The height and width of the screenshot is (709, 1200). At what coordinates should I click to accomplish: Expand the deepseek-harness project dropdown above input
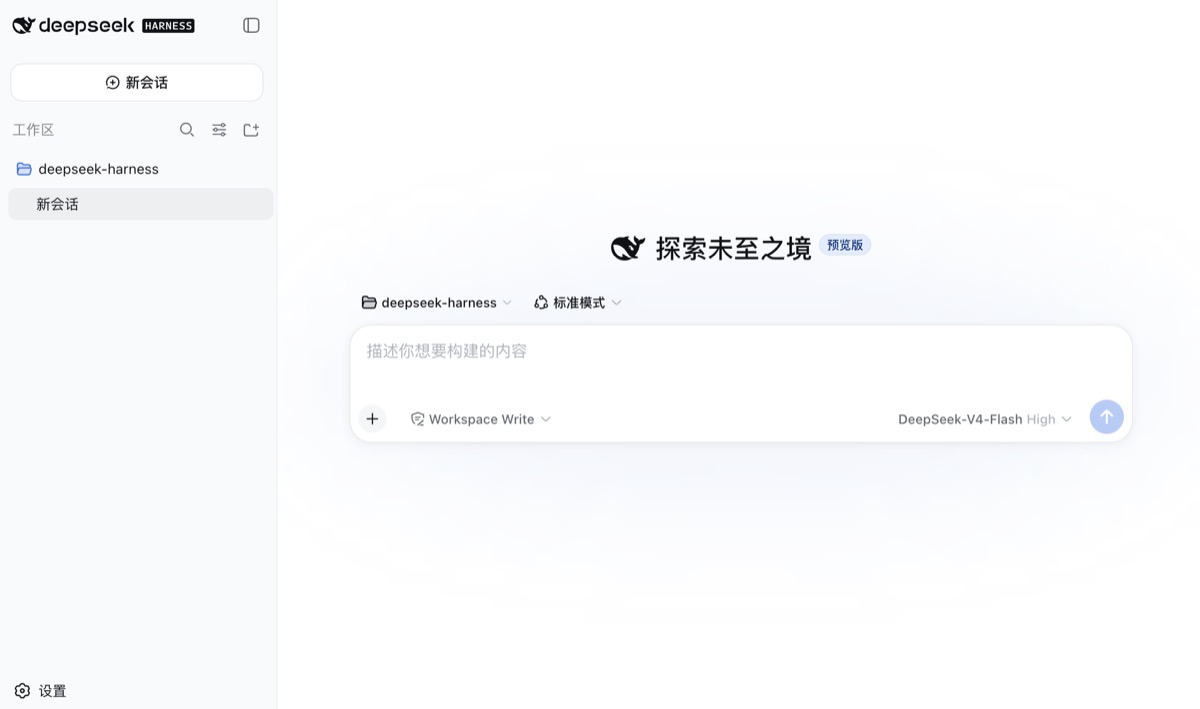[x=437, y=303]
